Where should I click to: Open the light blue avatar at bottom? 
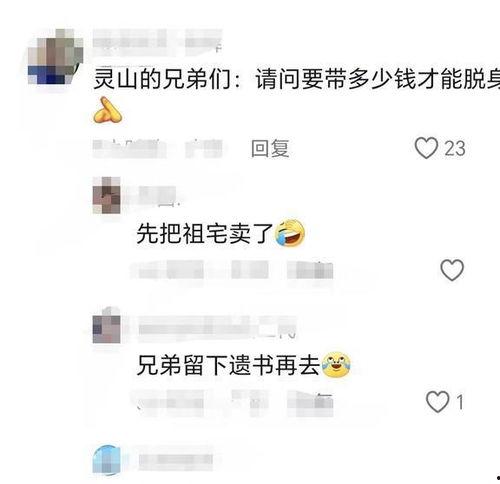click(107, 460)
